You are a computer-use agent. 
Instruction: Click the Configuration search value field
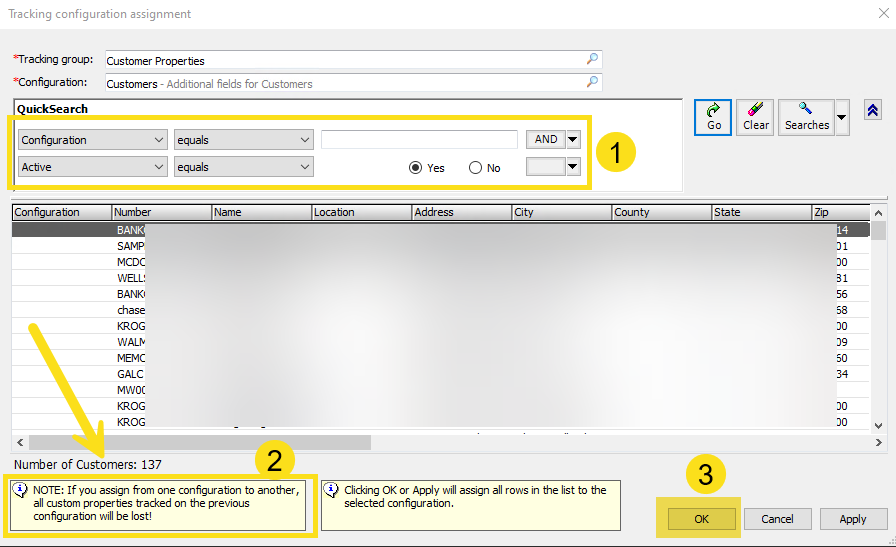tap(419, 139)
